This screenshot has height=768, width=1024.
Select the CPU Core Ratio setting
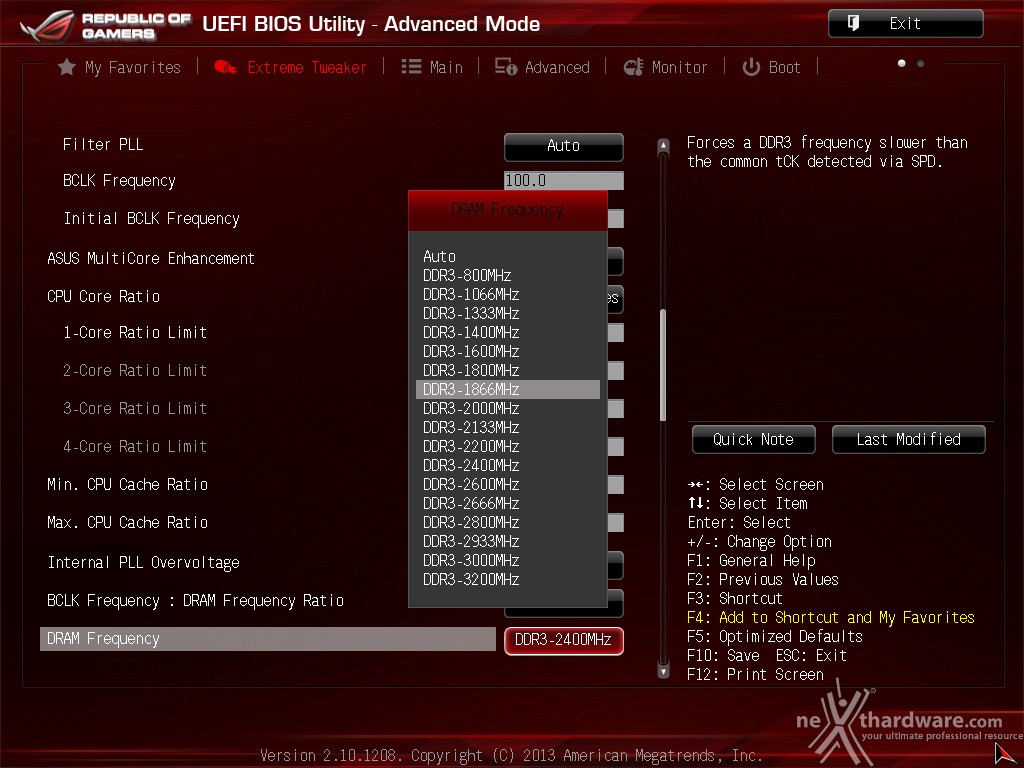click(103, 296)
